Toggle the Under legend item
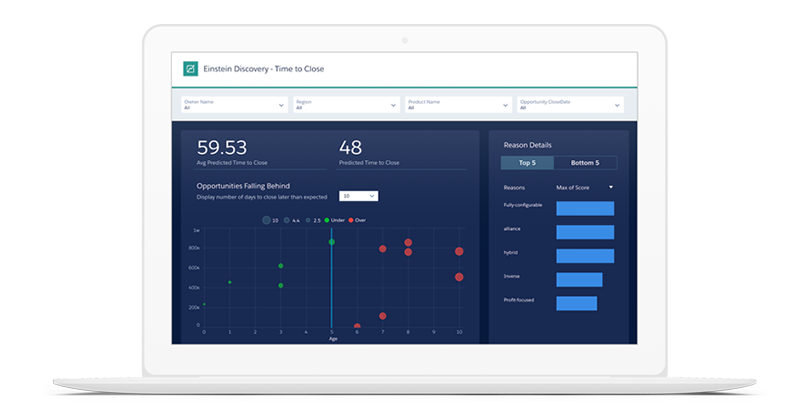Image resolution: width=800 pixels, height=417 pixels. 335,220
